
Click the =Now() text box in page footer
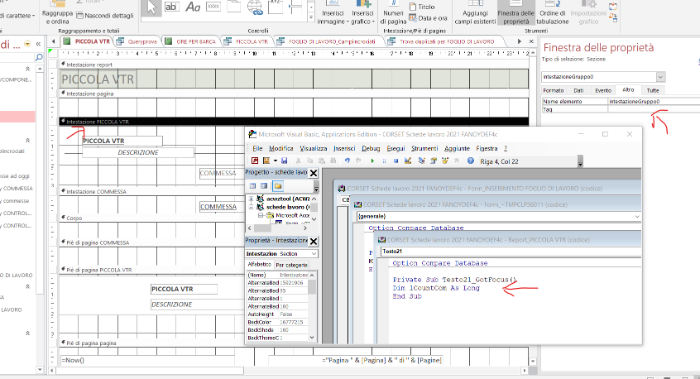point(147,360)
